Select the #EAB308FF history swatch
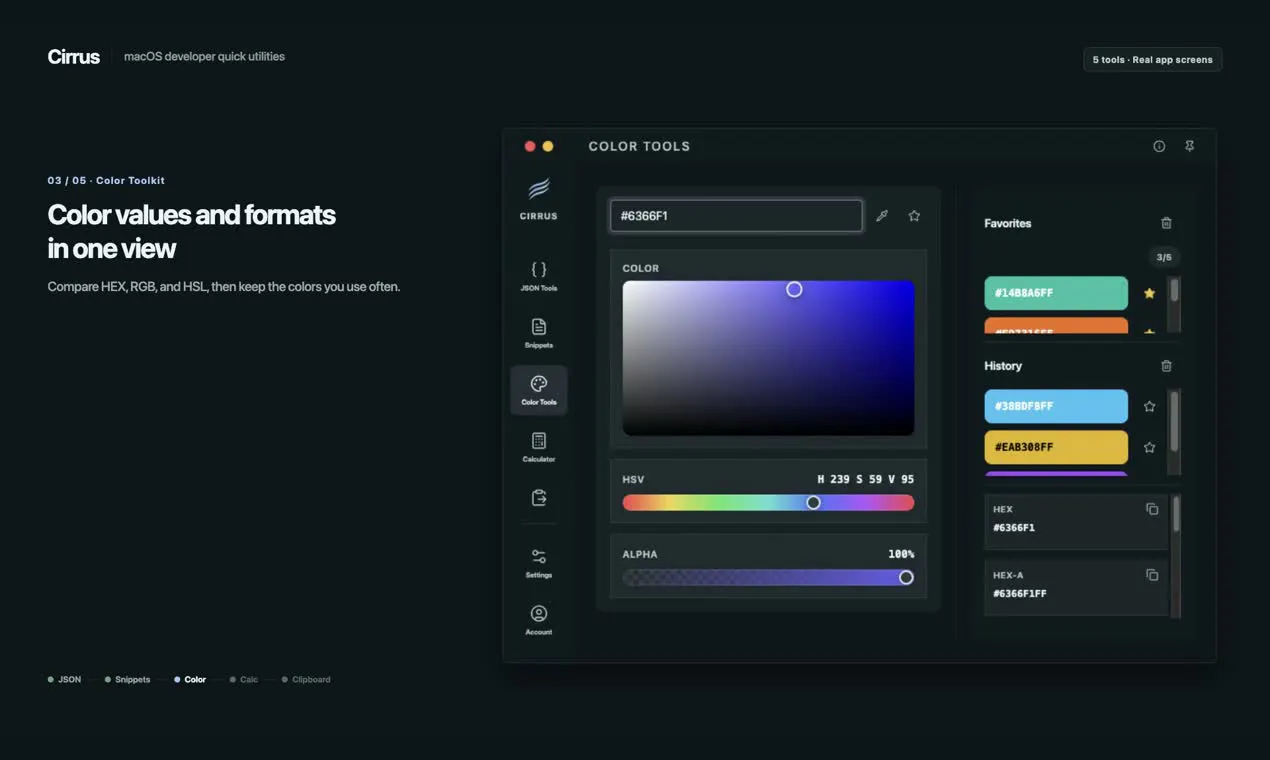This screenshot has height=760, width=1270. pyautogui.click(x=1056, y=447)
